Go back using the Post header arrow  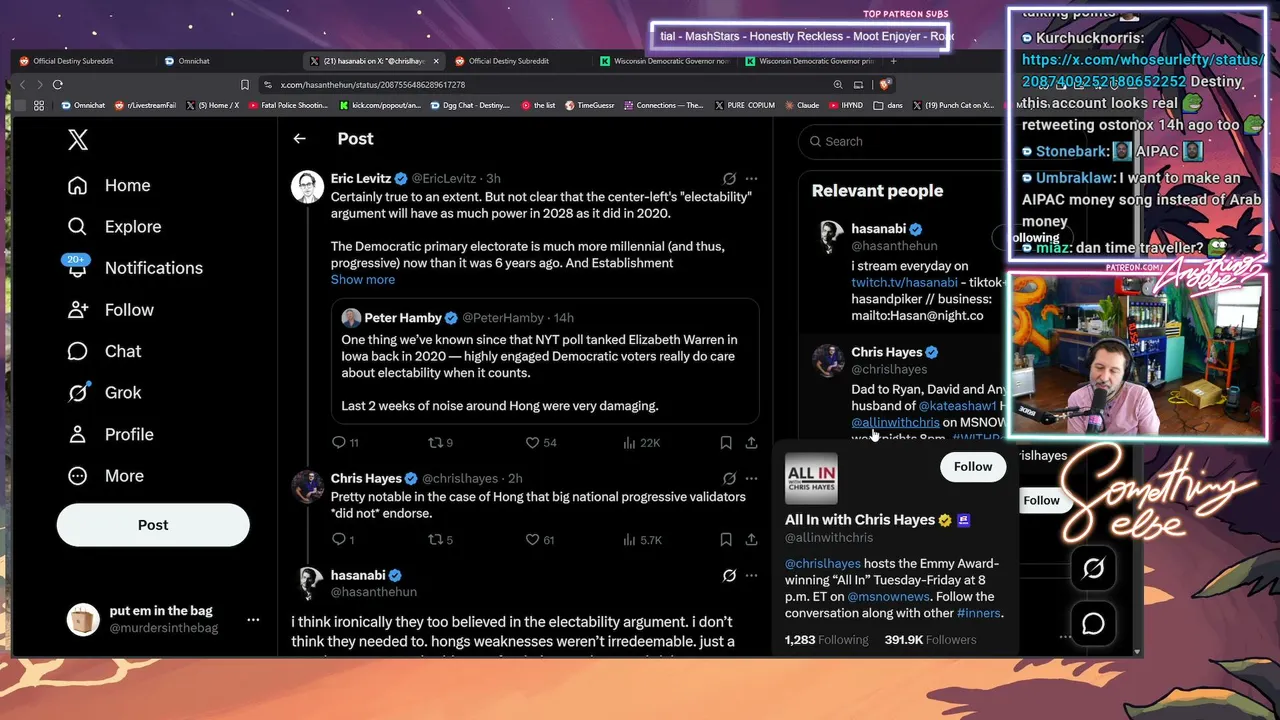click(299, 139)
